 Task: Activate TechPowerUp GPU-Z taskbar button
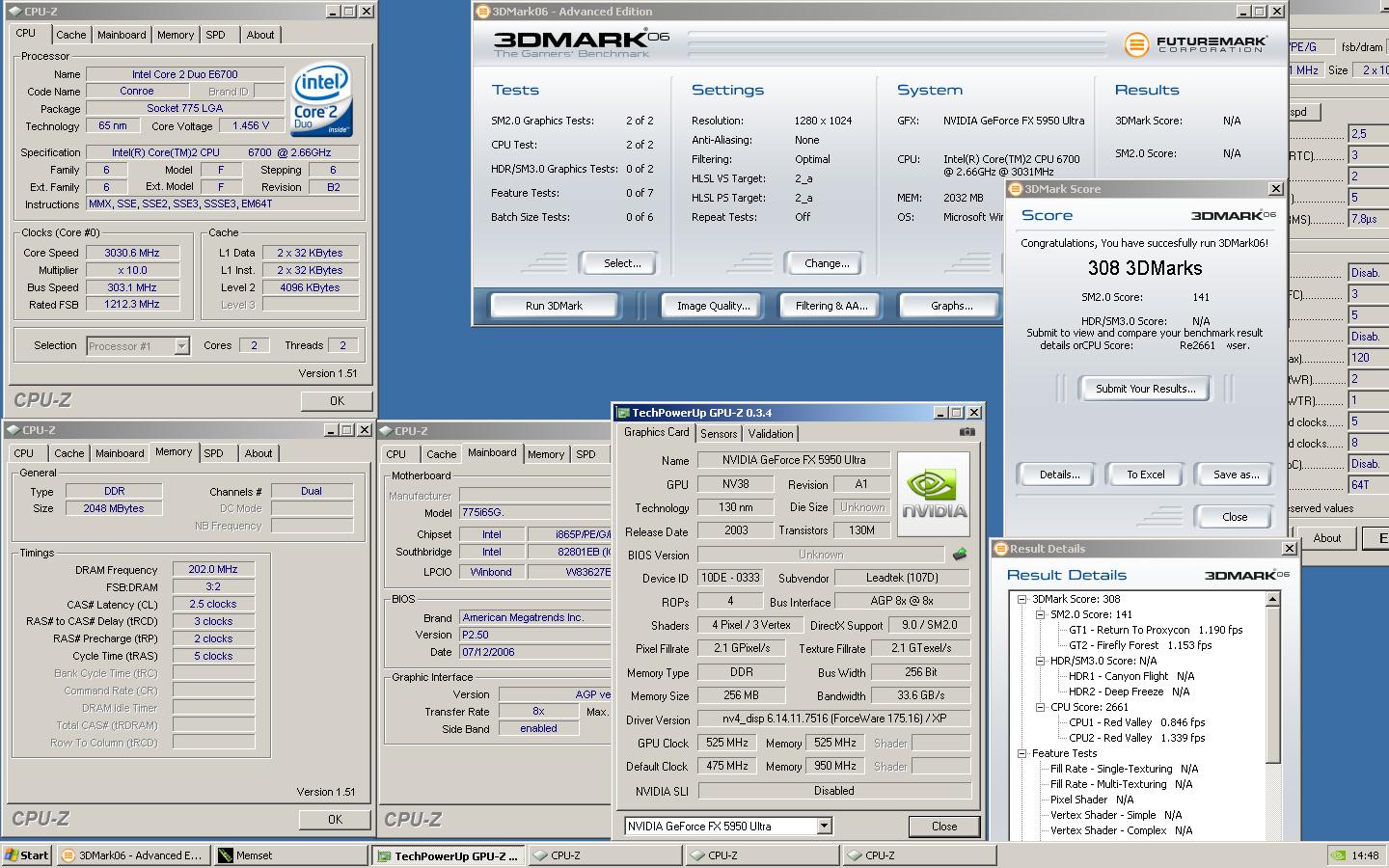pos(449,855)
